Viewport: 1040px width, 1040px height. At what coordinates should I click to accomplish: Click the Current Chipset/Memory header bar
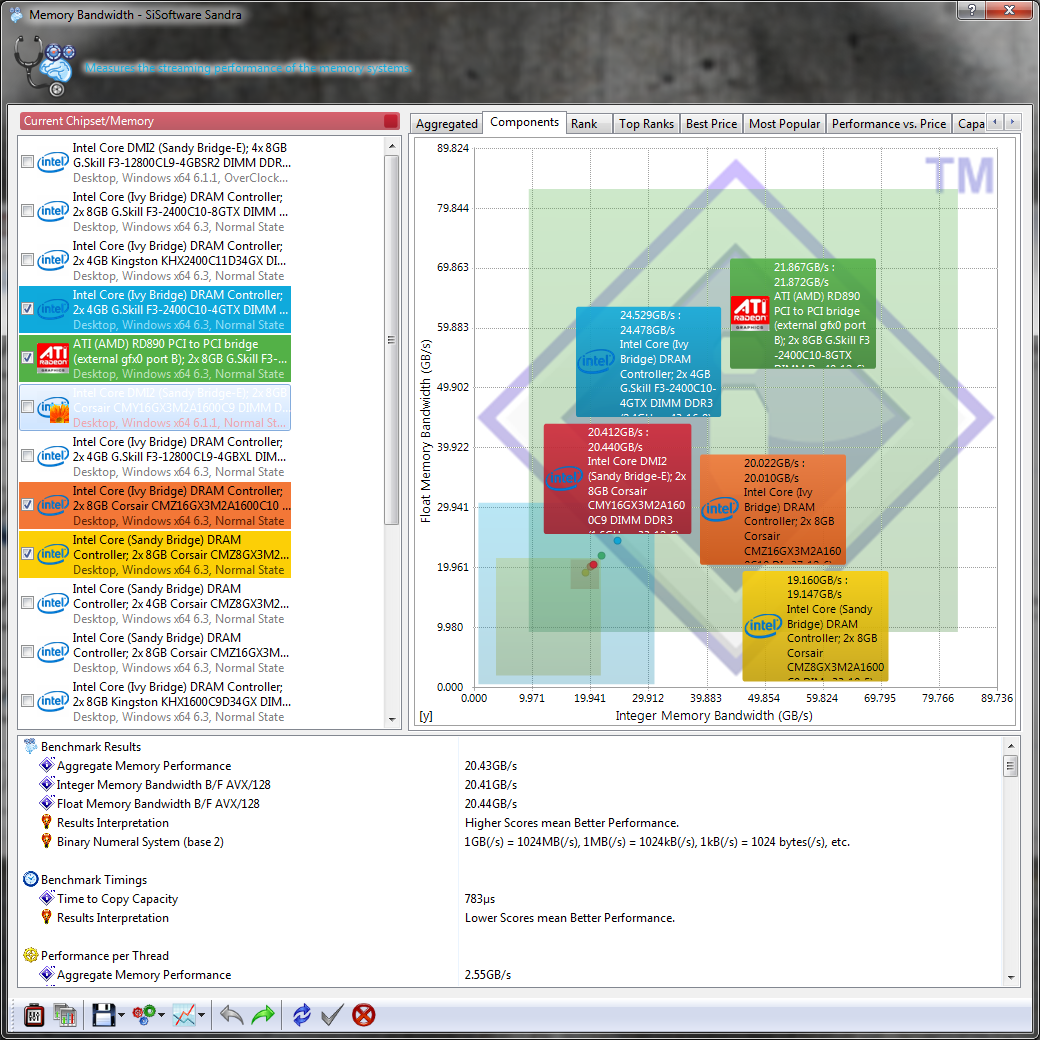210,121
